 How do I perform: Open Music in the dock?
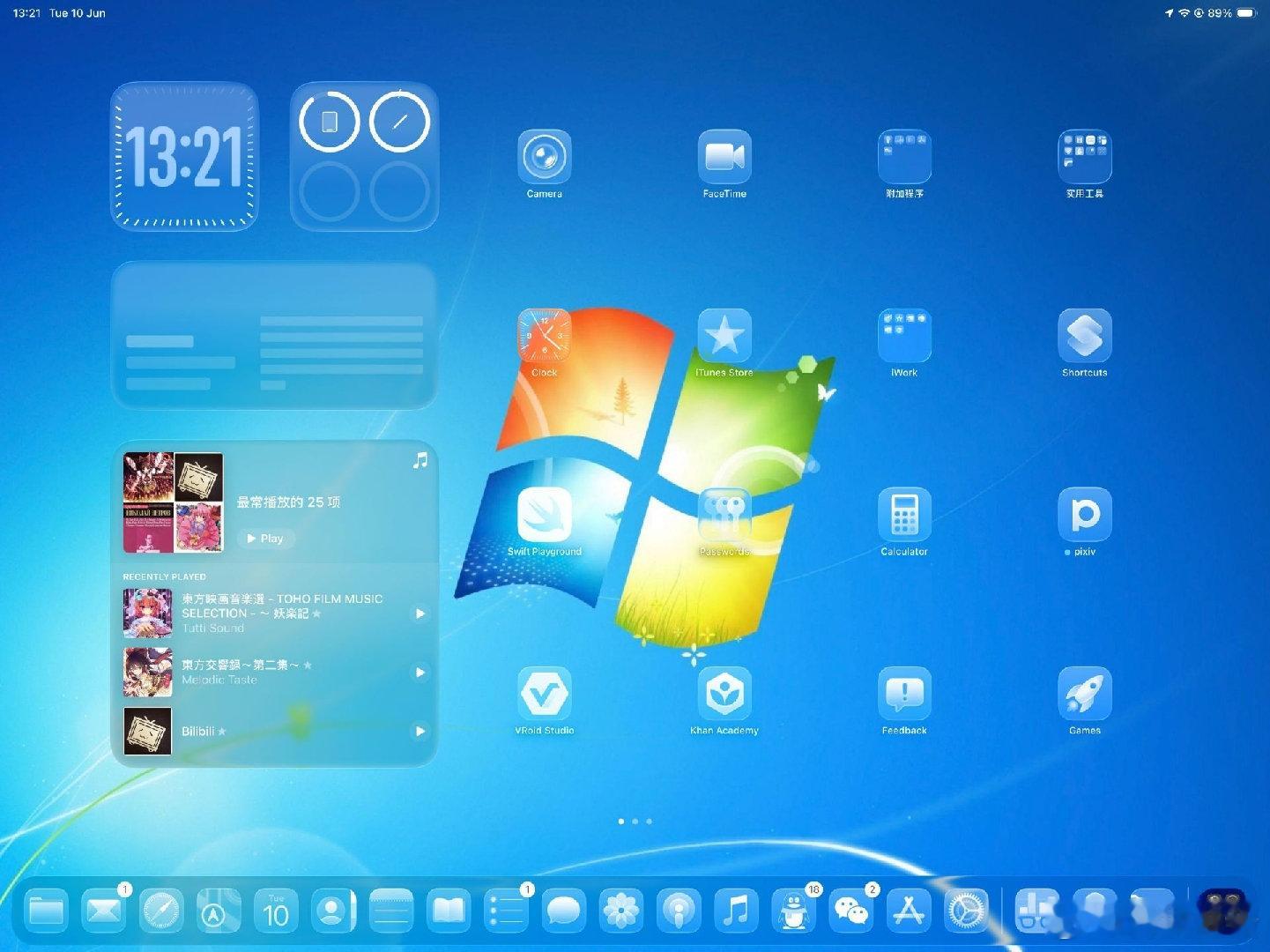click(737, 911)
